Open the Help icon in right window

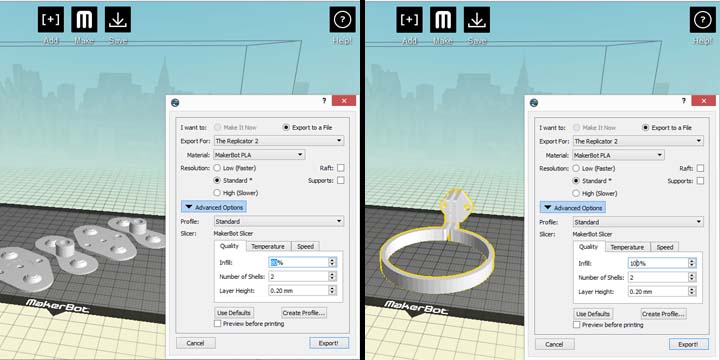coord(703,20)
